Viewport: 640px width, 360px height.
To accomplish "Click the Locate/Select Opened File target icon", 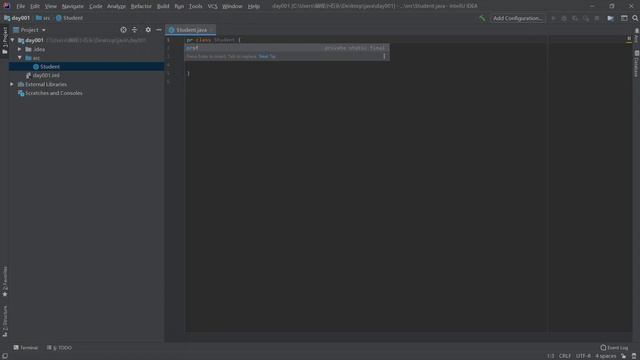I will click(x=123, y=30).
